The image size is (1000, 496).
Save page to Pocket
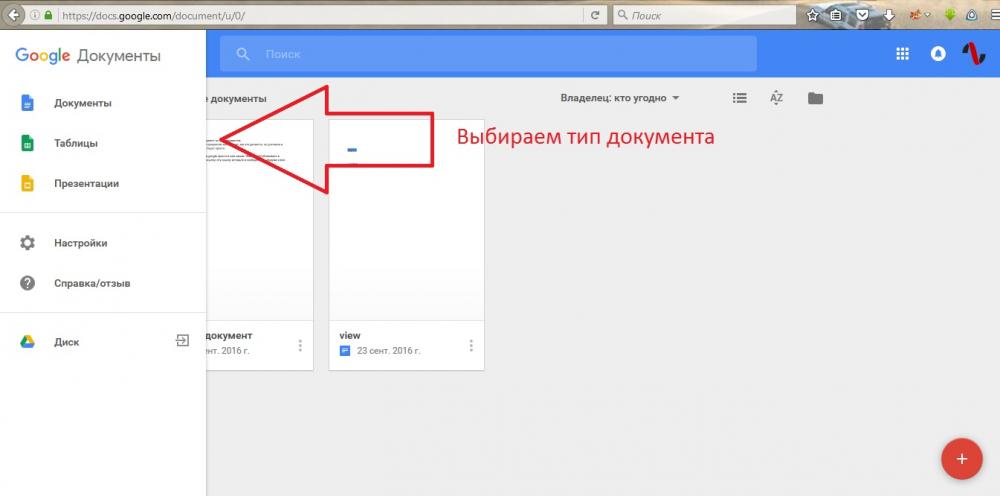click(862, 15)
